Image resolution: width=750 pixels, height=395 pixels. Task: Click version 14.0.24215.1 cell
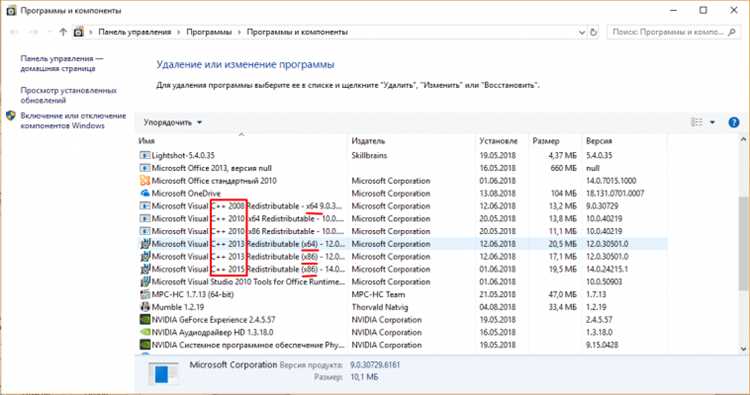coord(607,269)
